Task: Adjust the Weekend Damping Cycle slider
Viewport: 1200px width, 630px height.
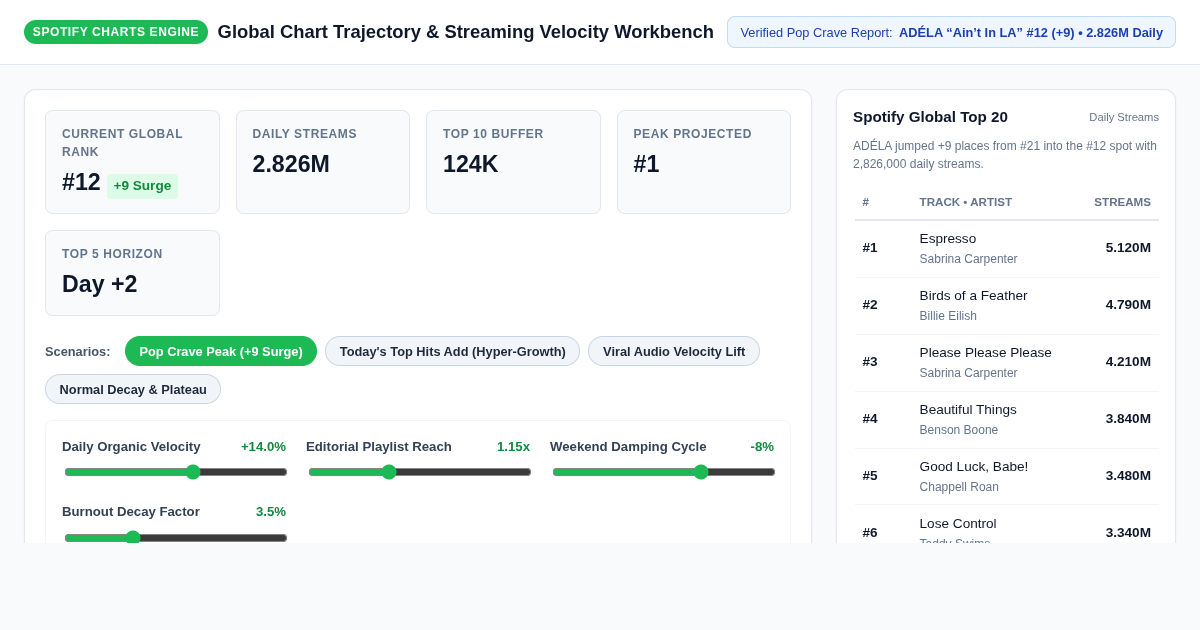Action: 664,472
